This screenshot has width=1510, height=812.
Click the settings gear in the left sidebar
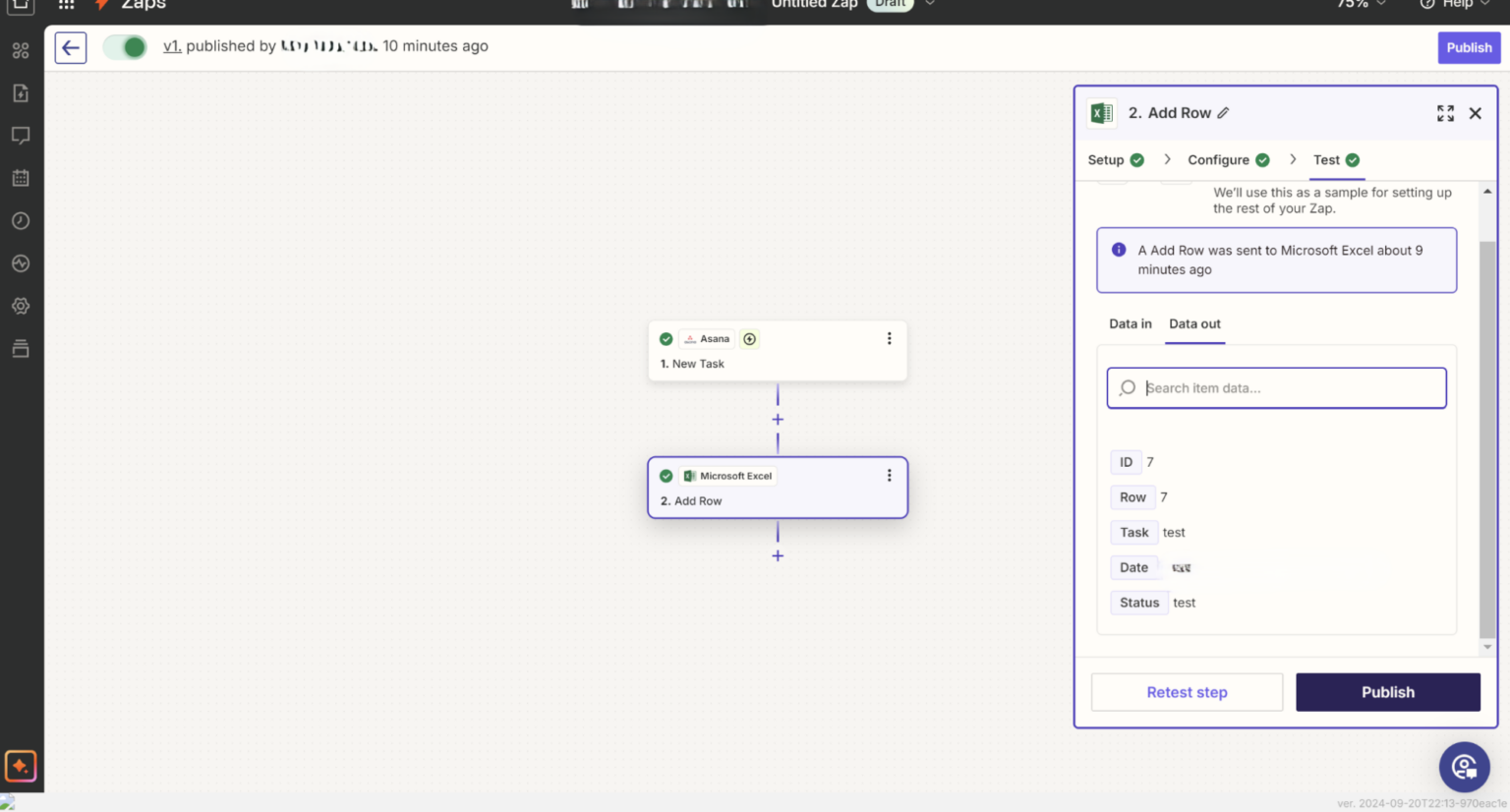21,306
